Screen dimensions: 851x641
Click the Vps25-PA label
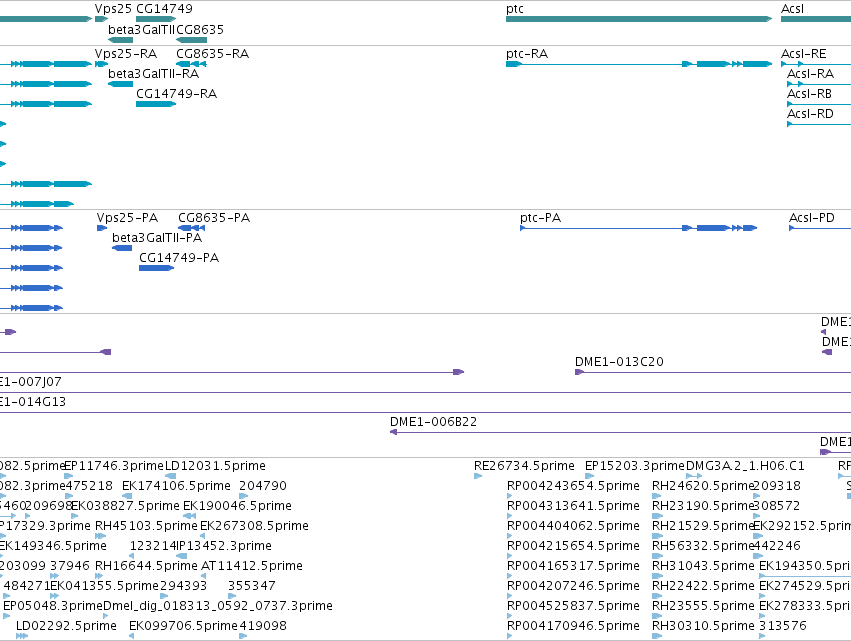click(127, 218)
